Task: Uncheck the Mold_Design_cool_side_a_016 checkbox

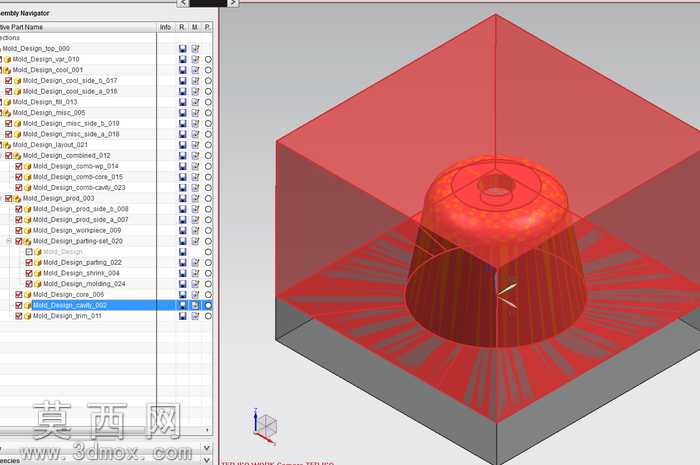Action: pos(8,91)
